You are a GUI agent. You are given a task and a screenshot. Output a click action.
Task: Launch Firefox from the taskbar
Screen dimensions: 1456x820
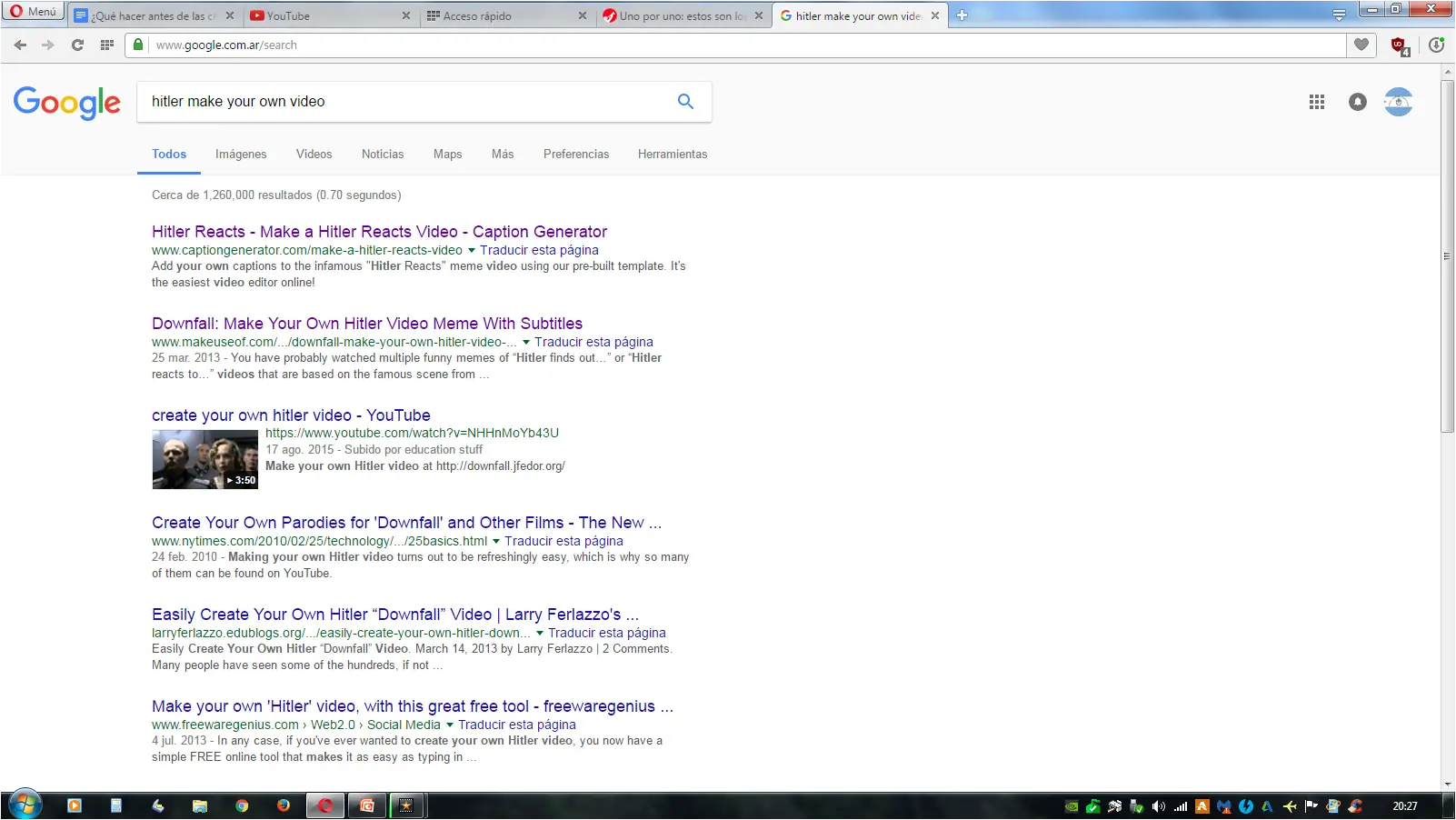coord(284,805)
